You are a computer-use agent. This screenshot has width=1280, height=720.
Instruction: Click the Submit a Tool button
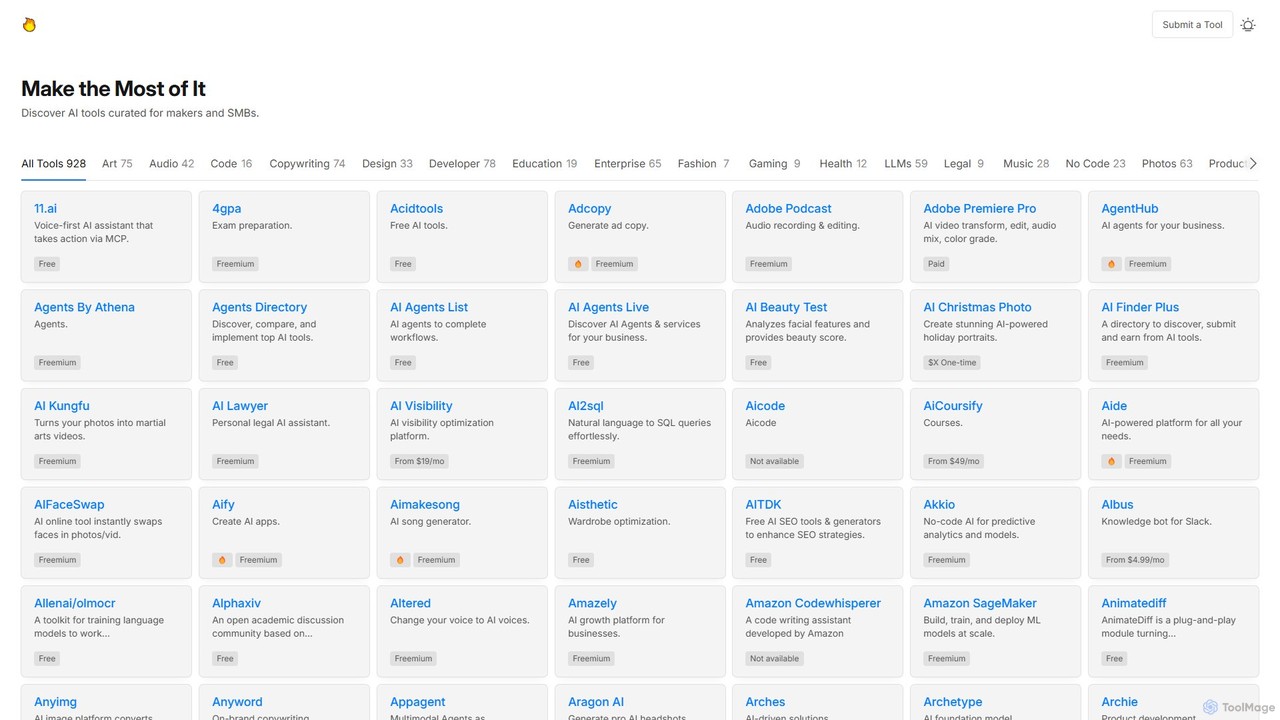click(1192, 25)
